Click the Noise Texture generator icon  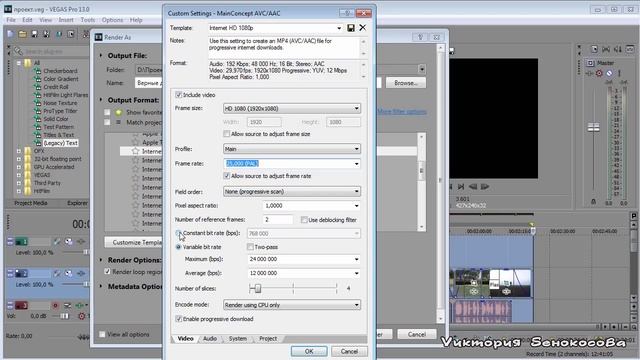pos(38,103)
